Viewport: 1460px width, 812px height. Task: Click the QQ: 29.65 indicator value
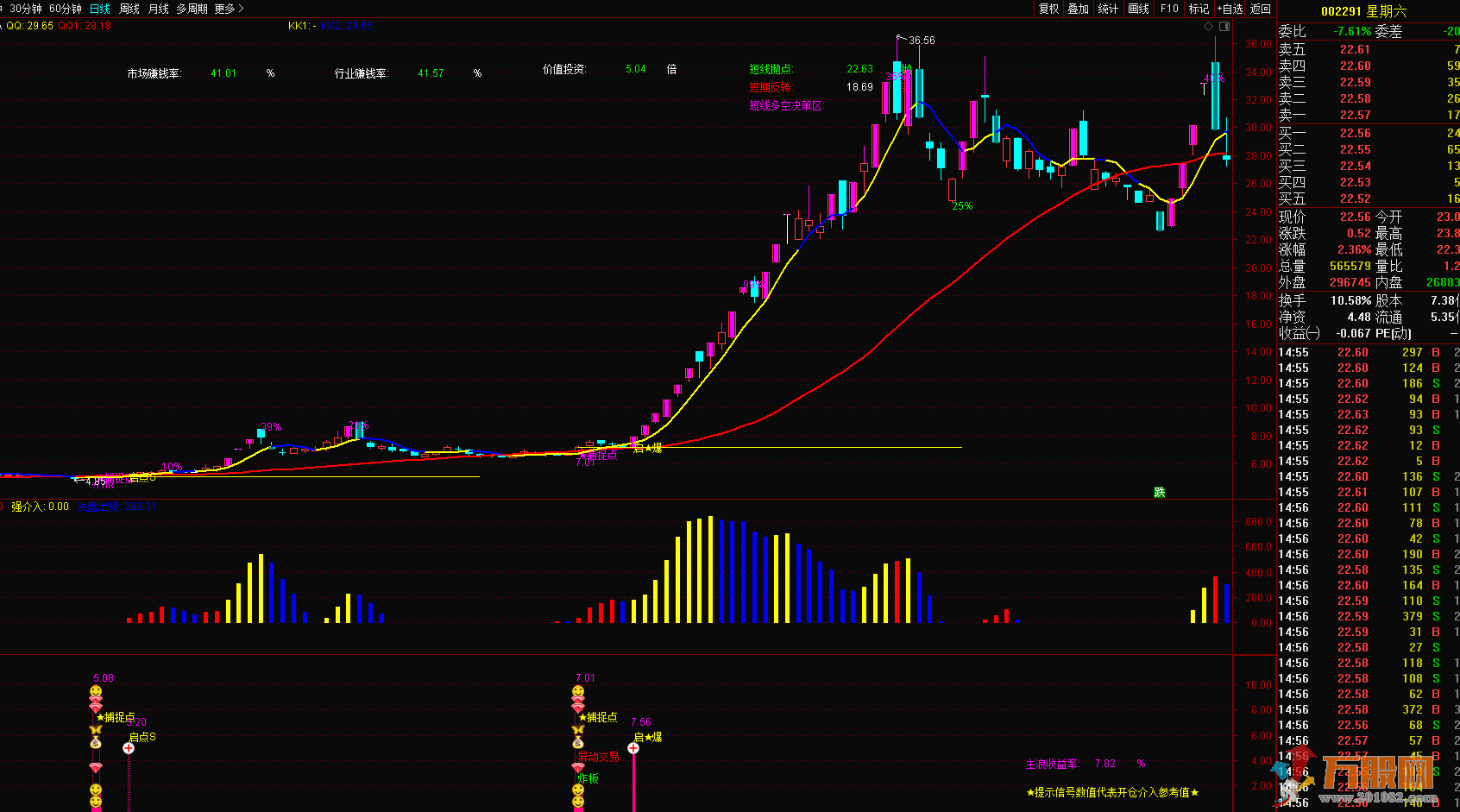click(x=29, y=26)
